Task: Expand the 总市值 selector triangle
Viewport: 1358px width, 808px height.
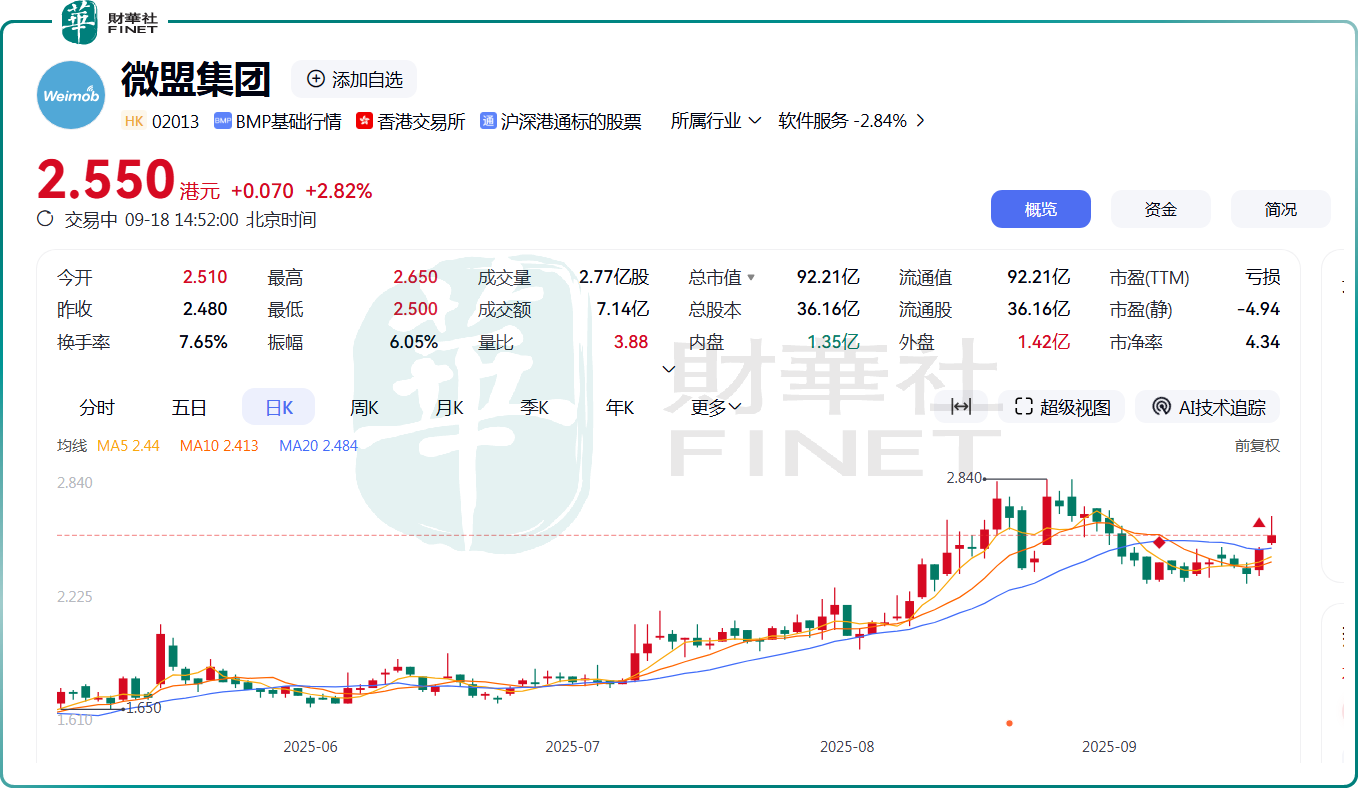Action: click(x=751, y=278)
